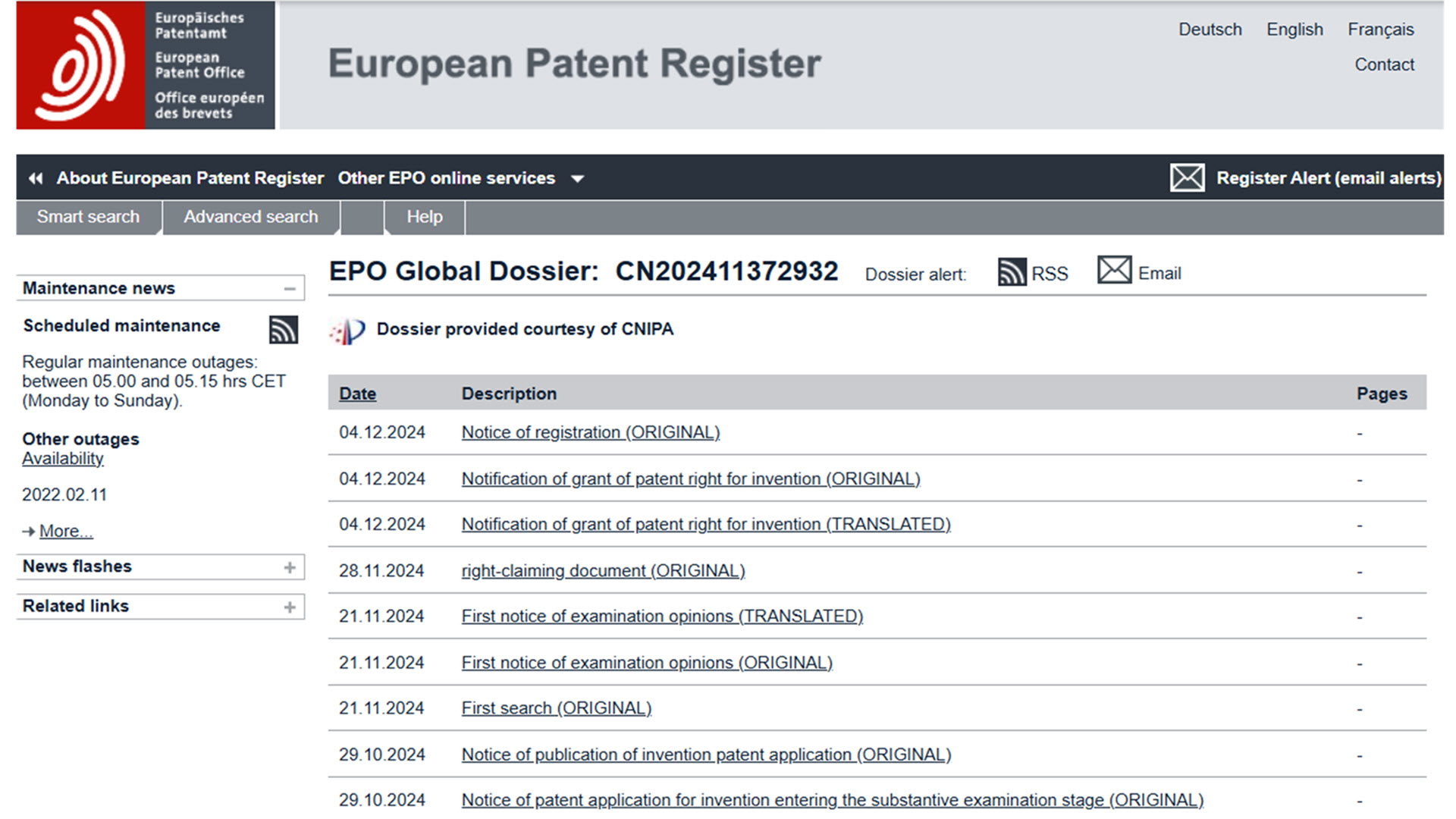Switch to the Smart search tab
The width and height of the screenshot is (1456, 819).
pyautogui.click(x=88, y=217)
